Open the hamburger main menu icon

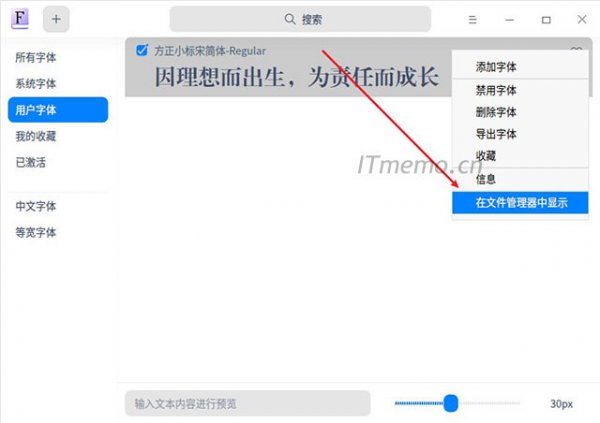point(473,20)
